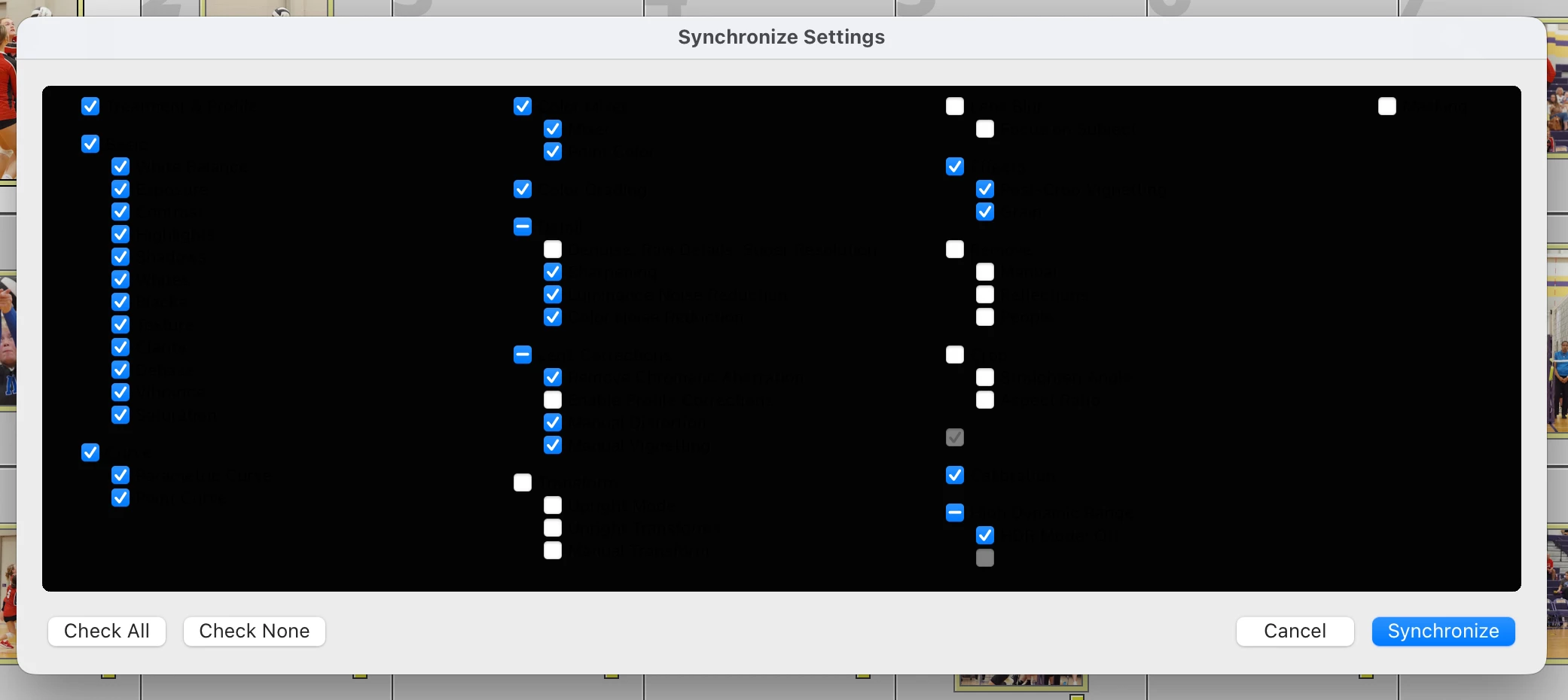The image size is (1568, 700).
Task: Uncheck the Color Grading checkbox
Action: click(x=523, y=189)
